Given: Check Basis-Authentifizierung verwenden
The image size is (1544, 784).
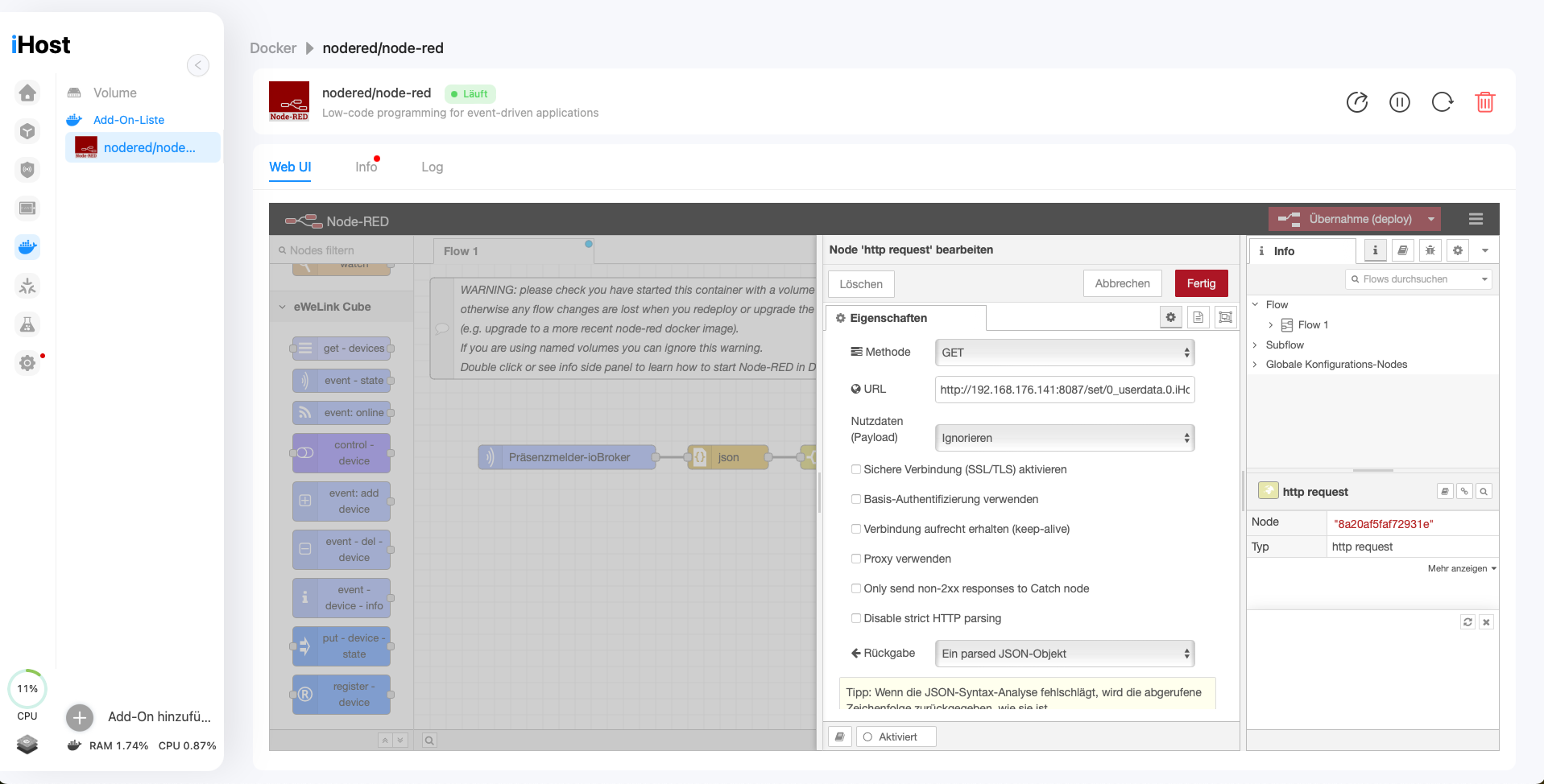Looking at the screenshot, I should [856, 499].
